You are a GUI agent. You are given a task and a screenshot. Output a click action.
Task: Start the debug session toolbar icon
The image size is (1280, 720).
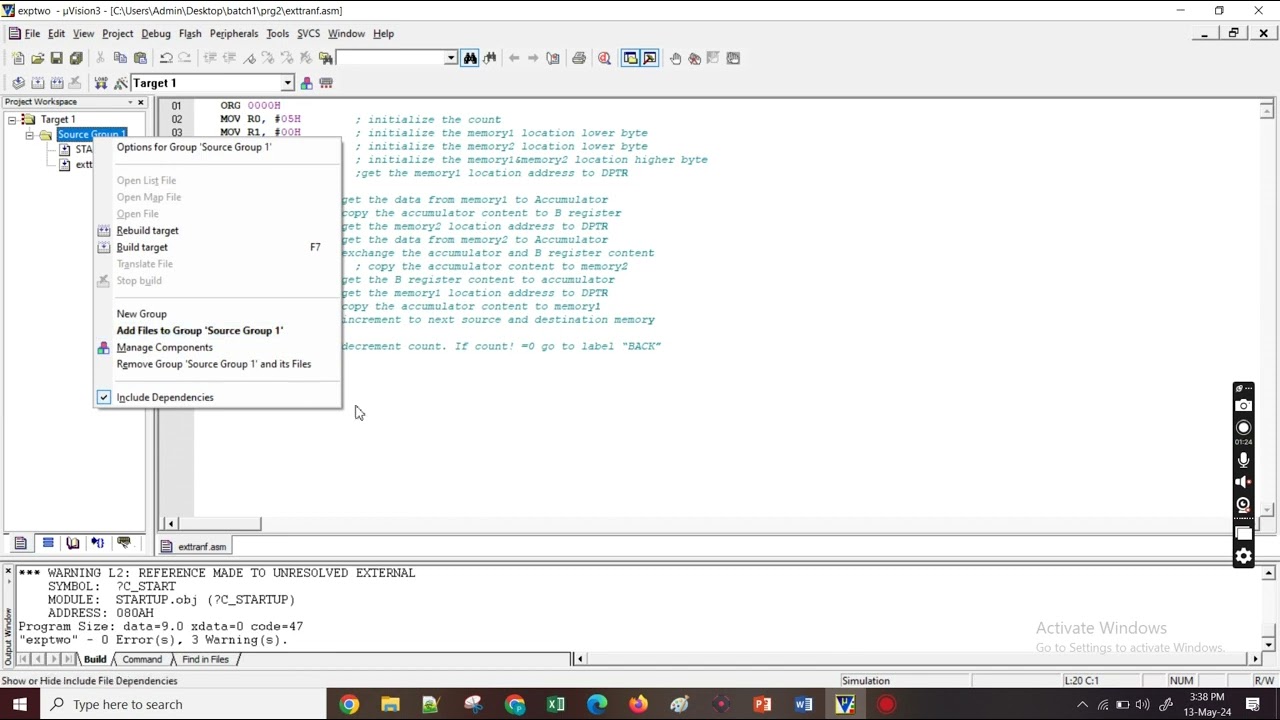[604, 58]
